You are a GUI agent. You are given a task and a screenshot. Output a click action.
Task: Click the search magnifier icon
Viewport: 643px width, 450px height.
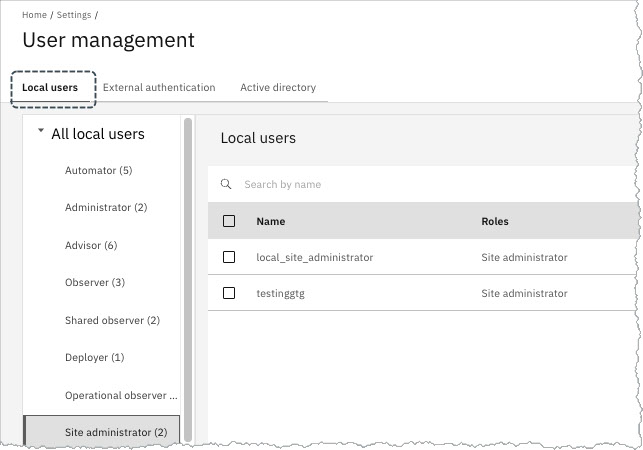click(x=226, y=185)
